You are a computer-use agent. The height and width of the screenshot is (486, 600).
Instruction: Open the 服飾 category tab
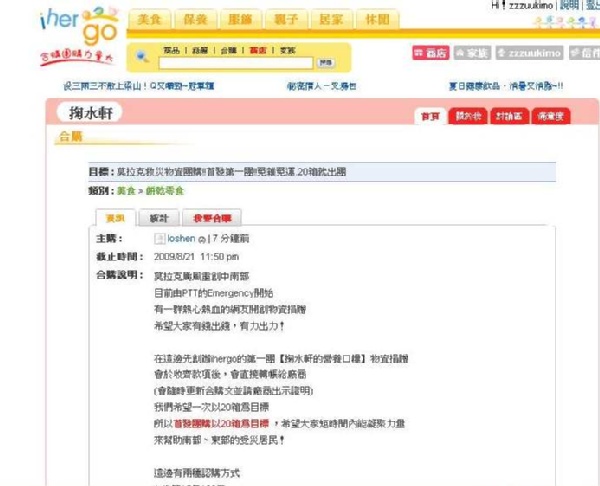pyautogui.click(x=241, y=20)
